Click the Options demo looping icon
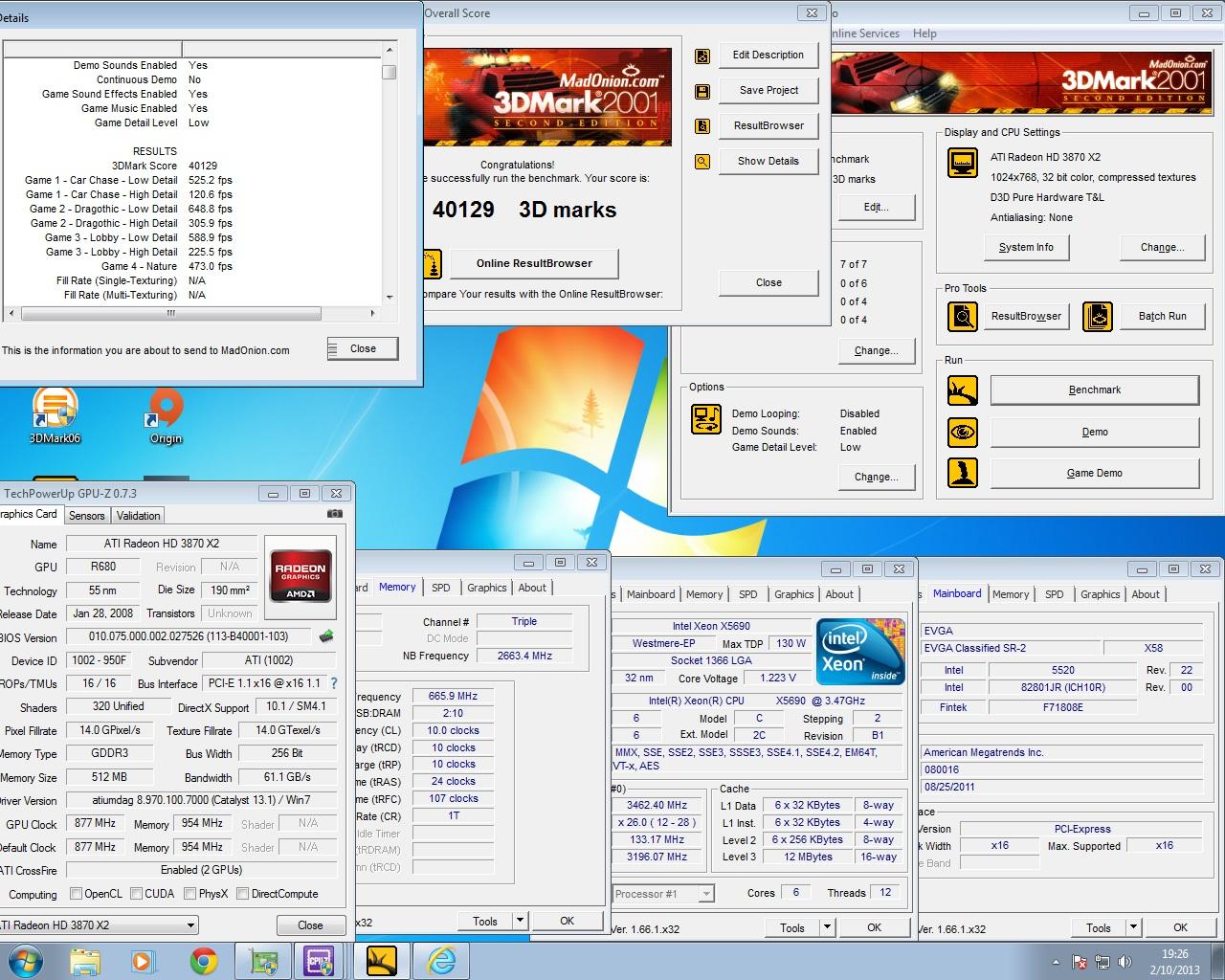1225x980 pixels. (706, 419)
